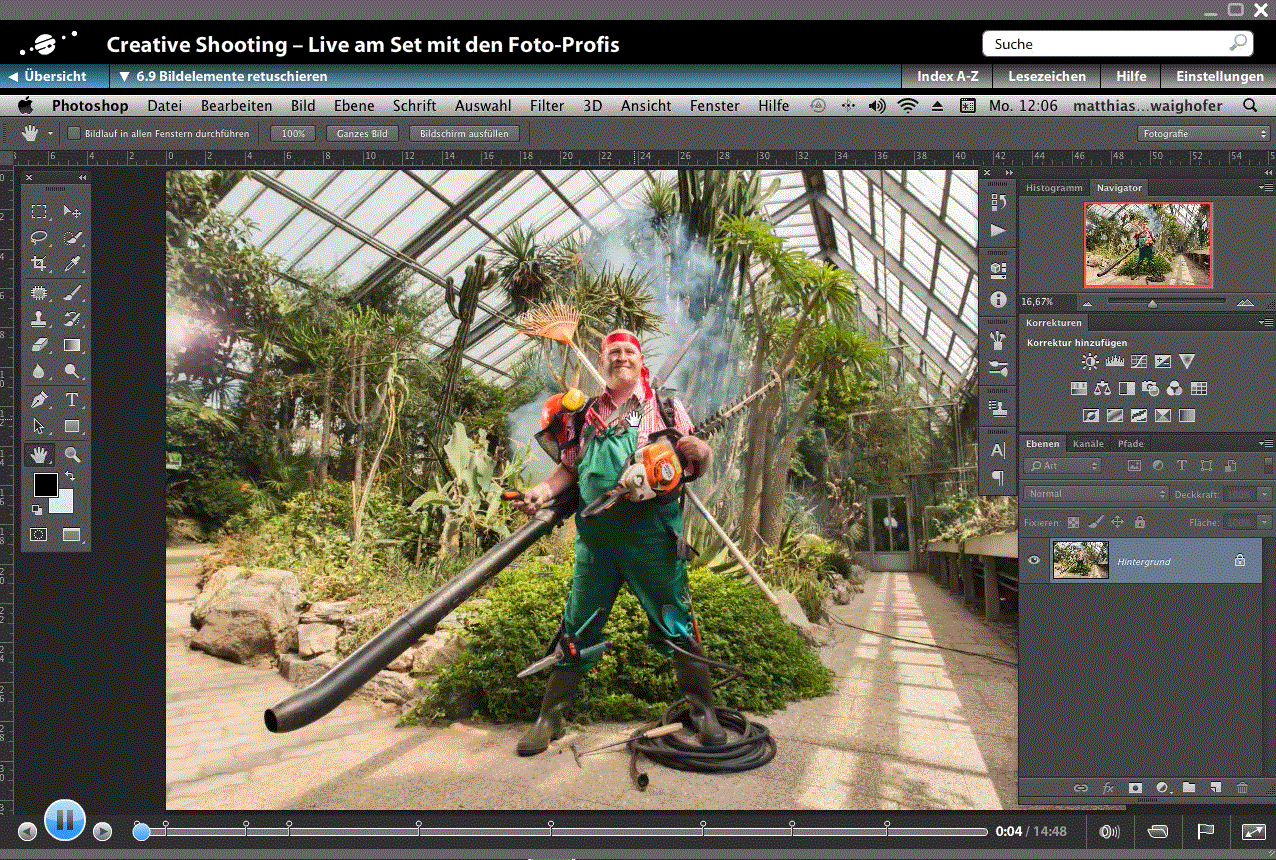This screenshot has width=1276, height=860.
Task: Select the Crop tool
Action: 39,264
